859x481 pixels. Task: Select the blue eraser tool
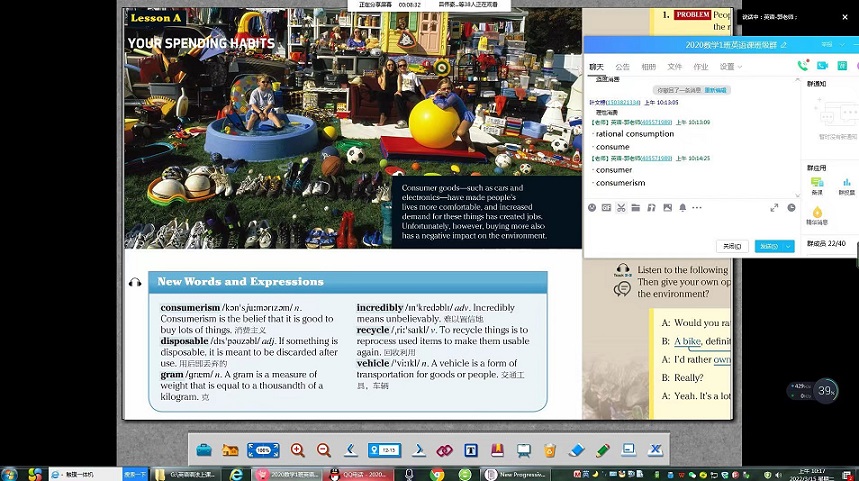click(x=577, y=450)
